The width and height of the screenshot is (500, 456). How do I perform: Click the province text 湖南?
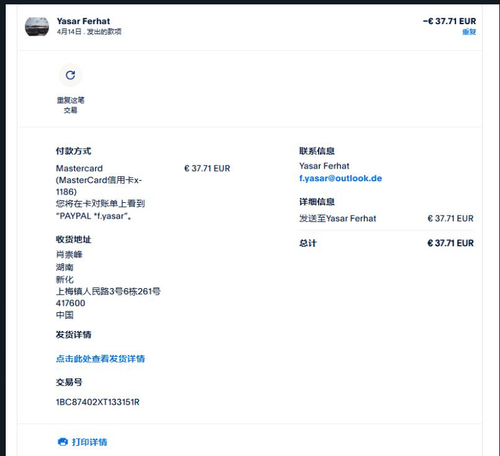click(x=64, y=267)
